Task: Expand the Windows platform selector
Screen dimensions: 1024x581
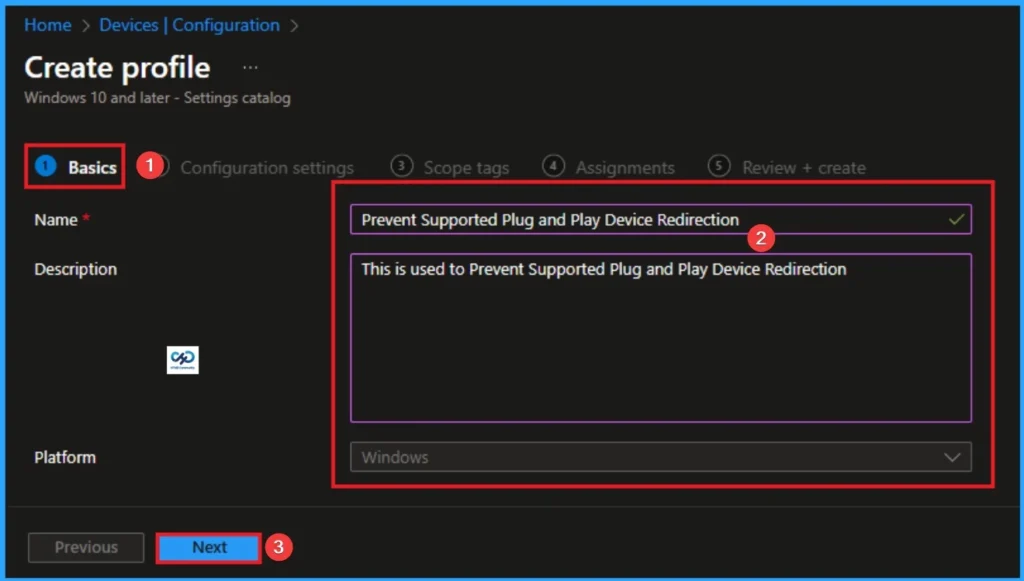Action: click(660, 457)
